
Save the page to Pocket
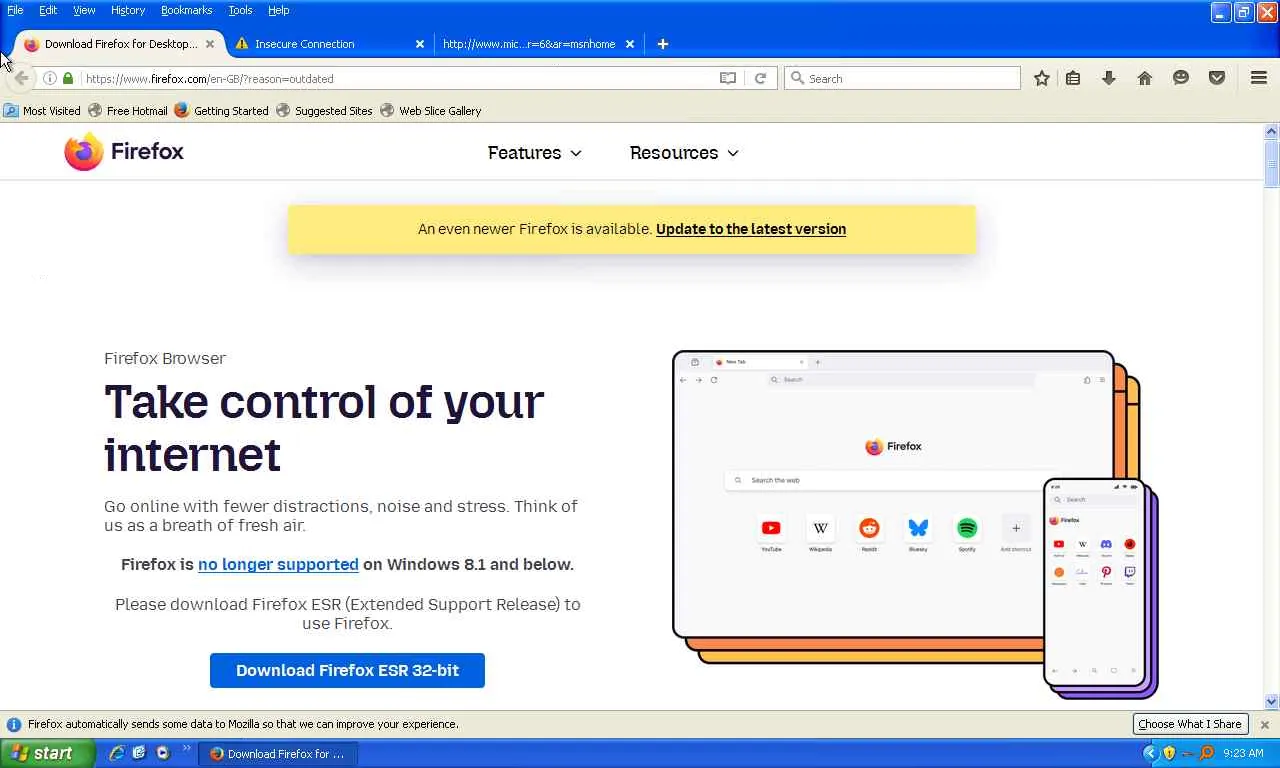pos(1217,78)
